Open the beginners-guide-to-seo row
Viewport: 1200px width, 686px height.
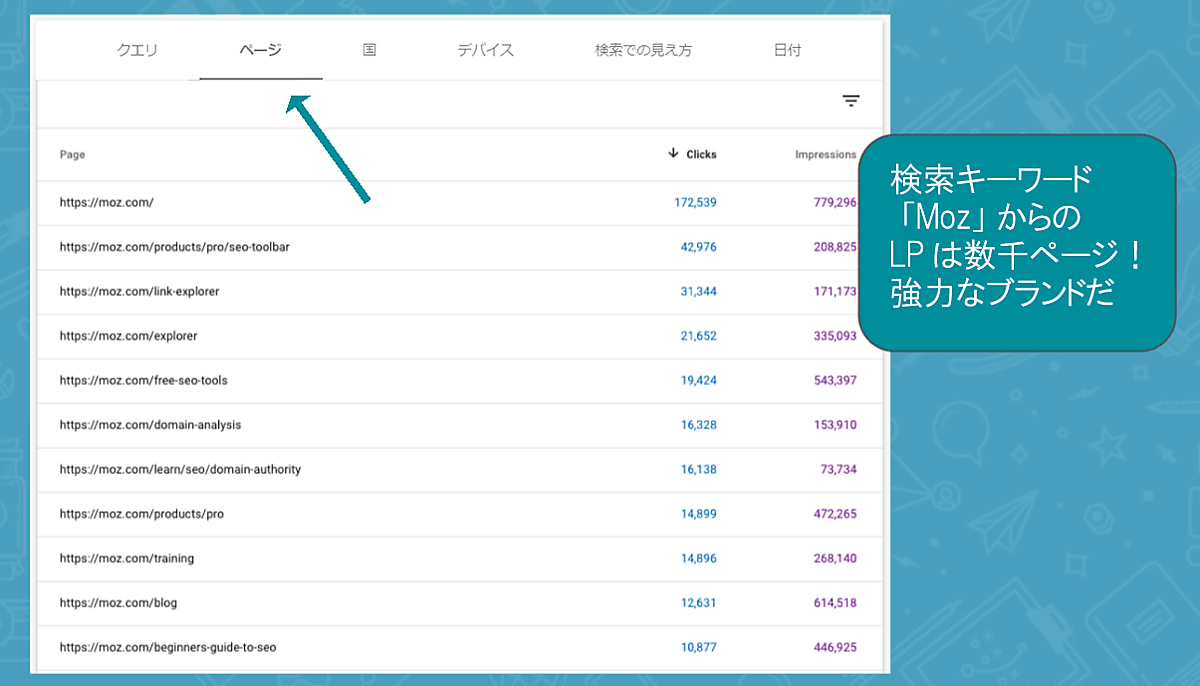coord(167,647)
